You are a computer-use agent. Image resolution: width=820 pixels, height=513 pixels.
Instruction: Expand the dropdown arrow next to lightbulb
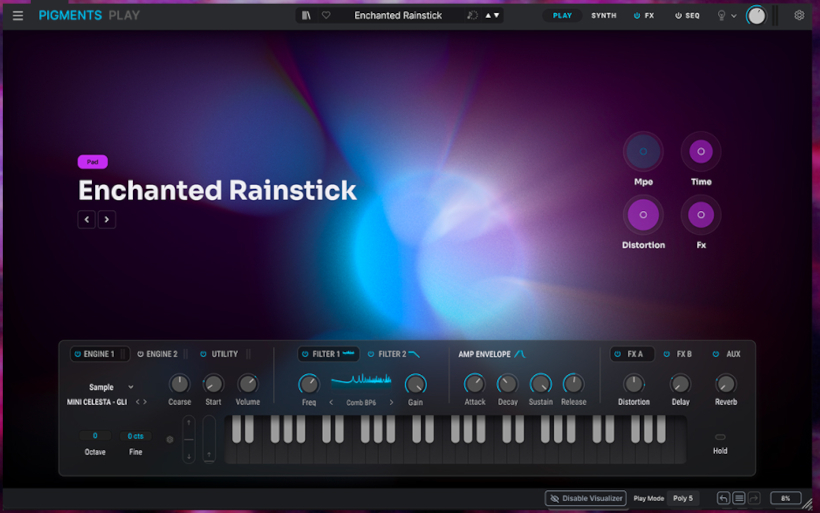734,16
